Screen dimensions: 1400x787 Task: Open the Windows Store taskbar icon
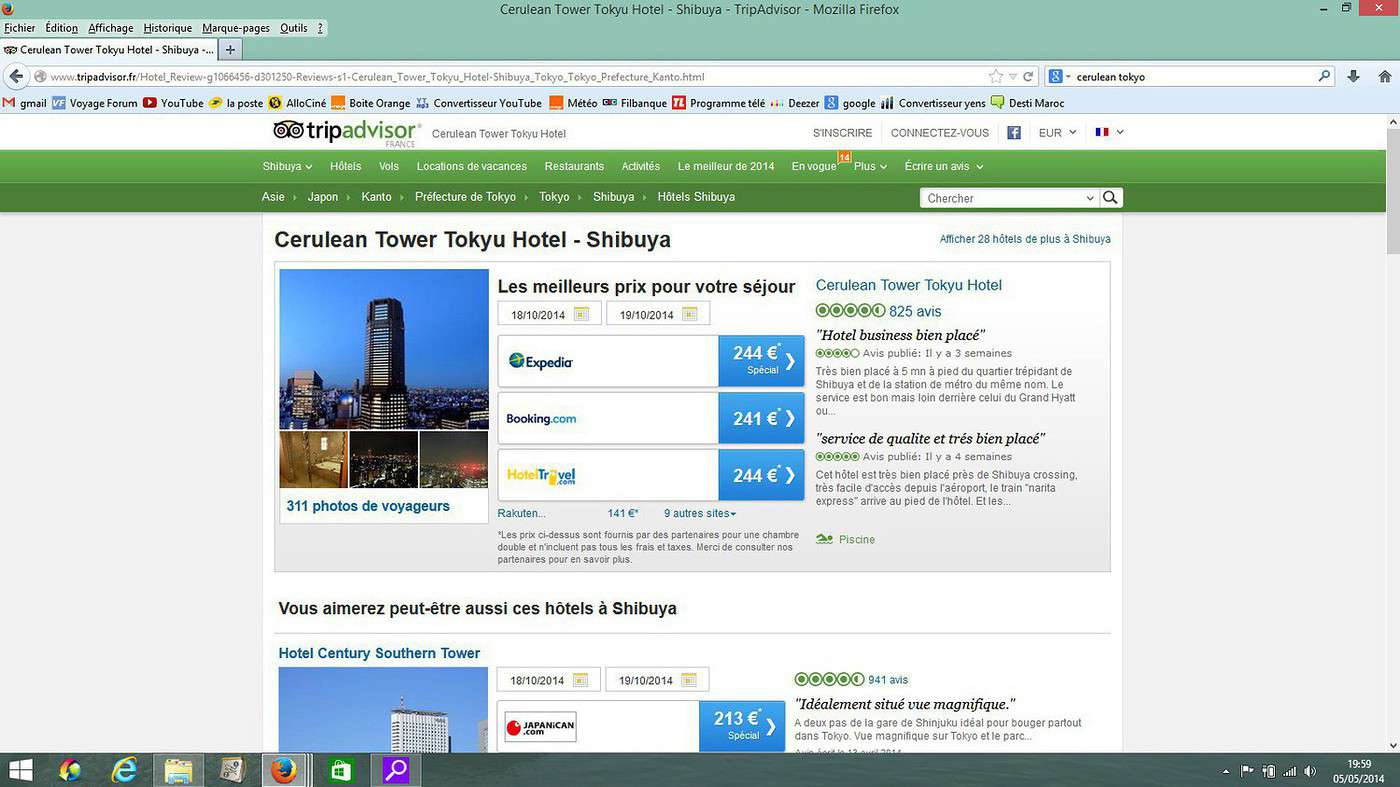(x=339, y=770)
